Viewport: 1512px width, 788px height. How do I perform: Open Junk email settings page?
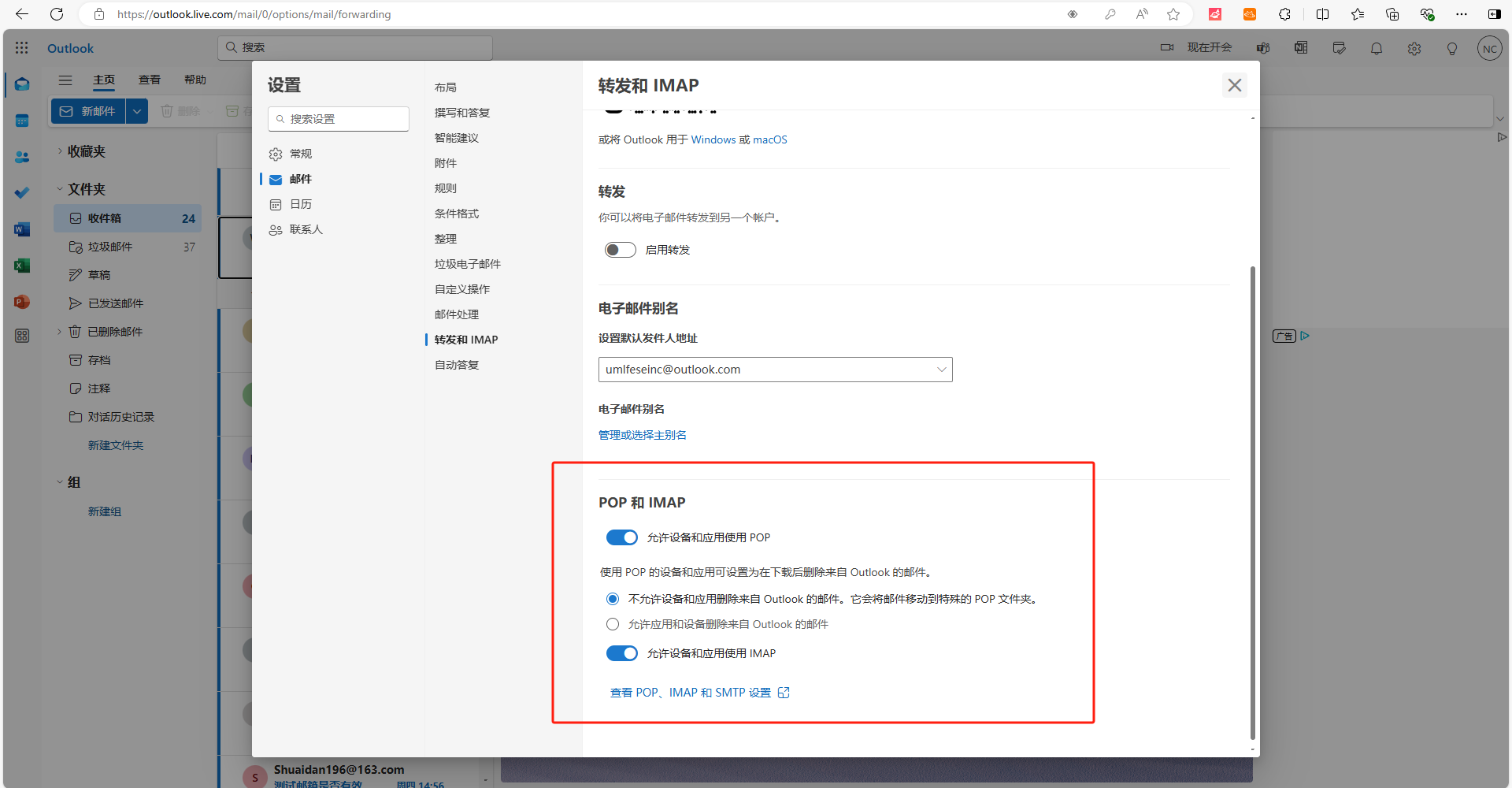pos(468,264)
